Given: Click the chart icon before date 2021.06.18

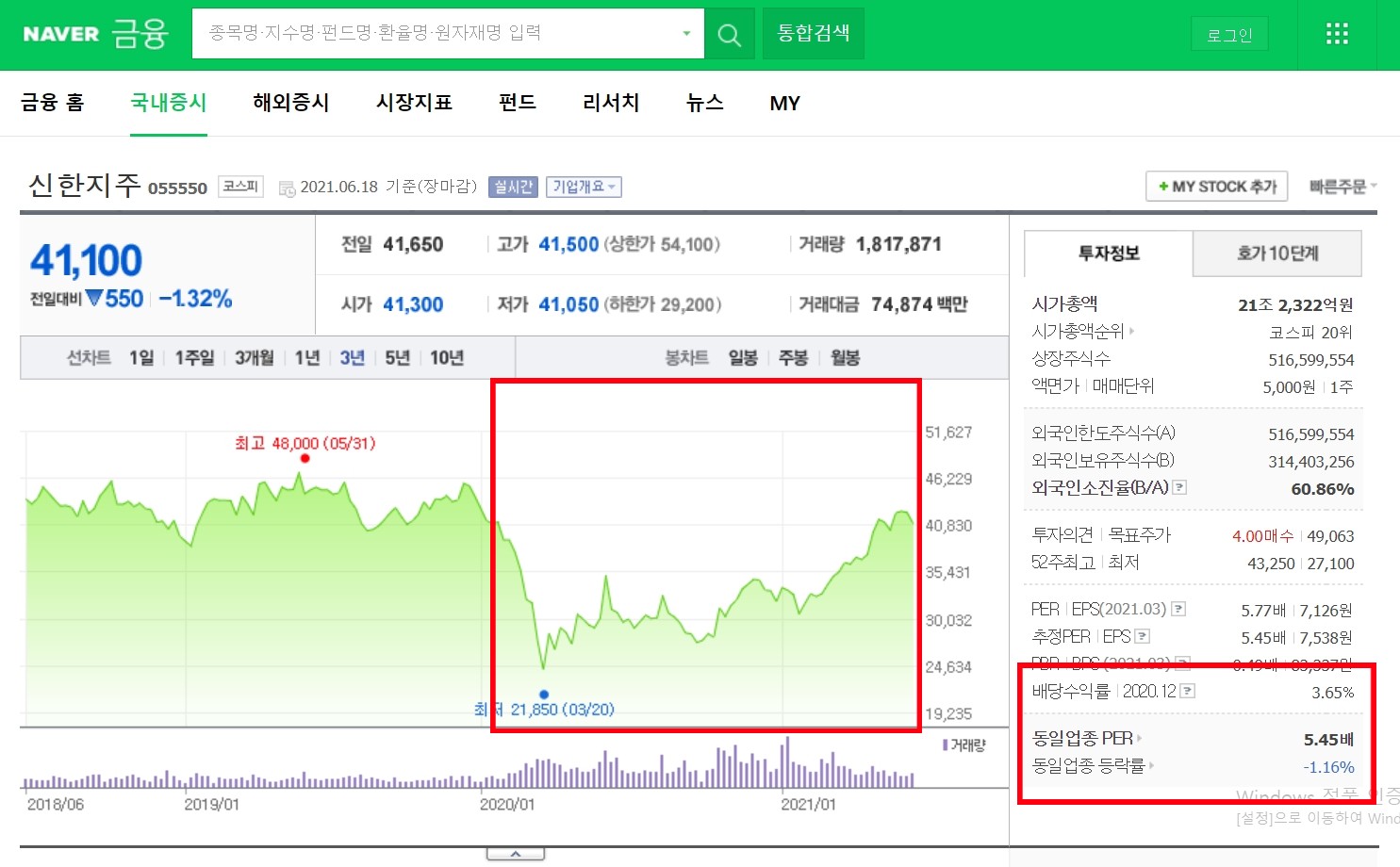Looking at the screenshot, I should pos(286,187).
